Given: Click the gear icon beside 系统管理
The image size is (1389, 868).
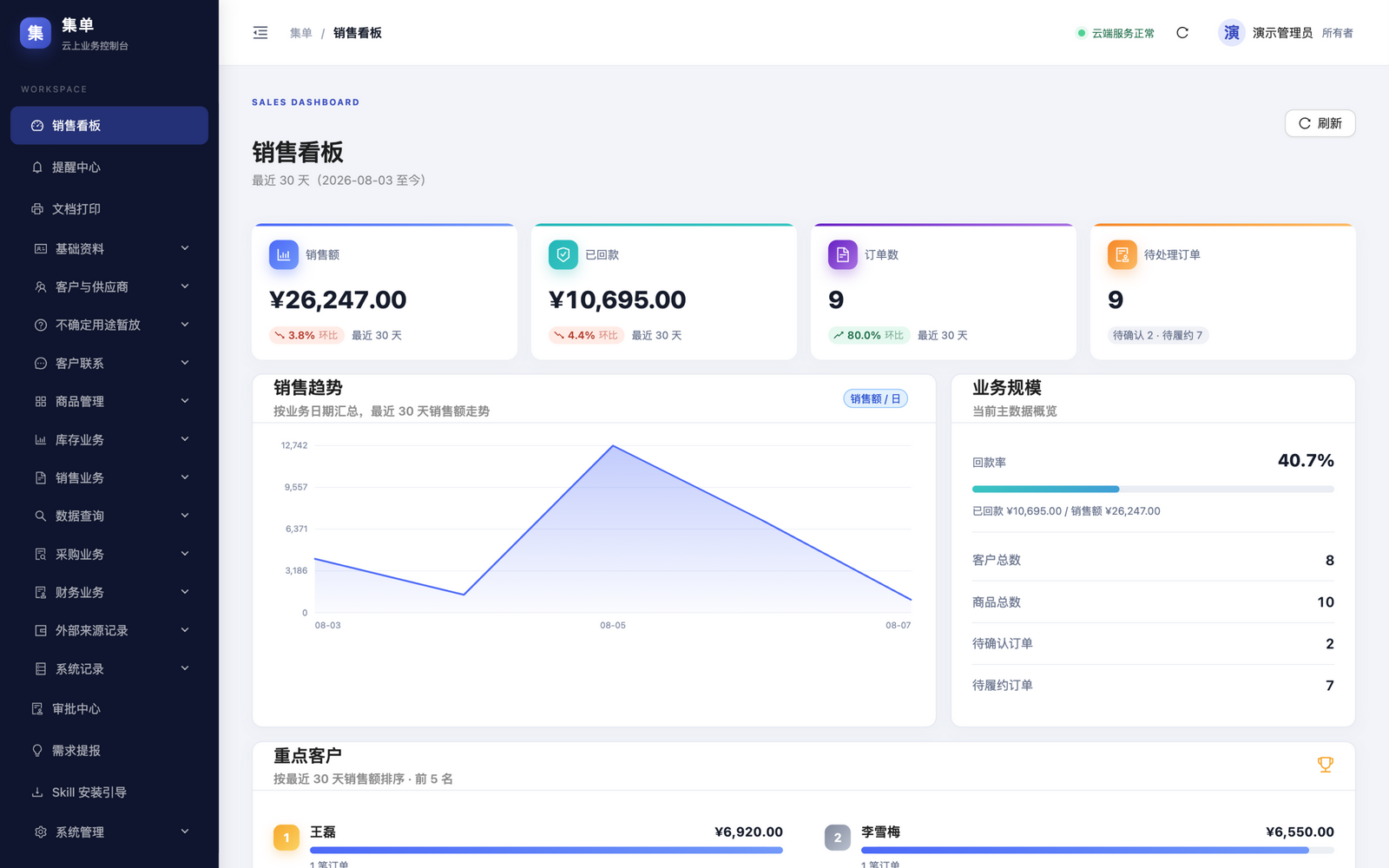Looking at the screenshot, I should (x=41, y=832).
